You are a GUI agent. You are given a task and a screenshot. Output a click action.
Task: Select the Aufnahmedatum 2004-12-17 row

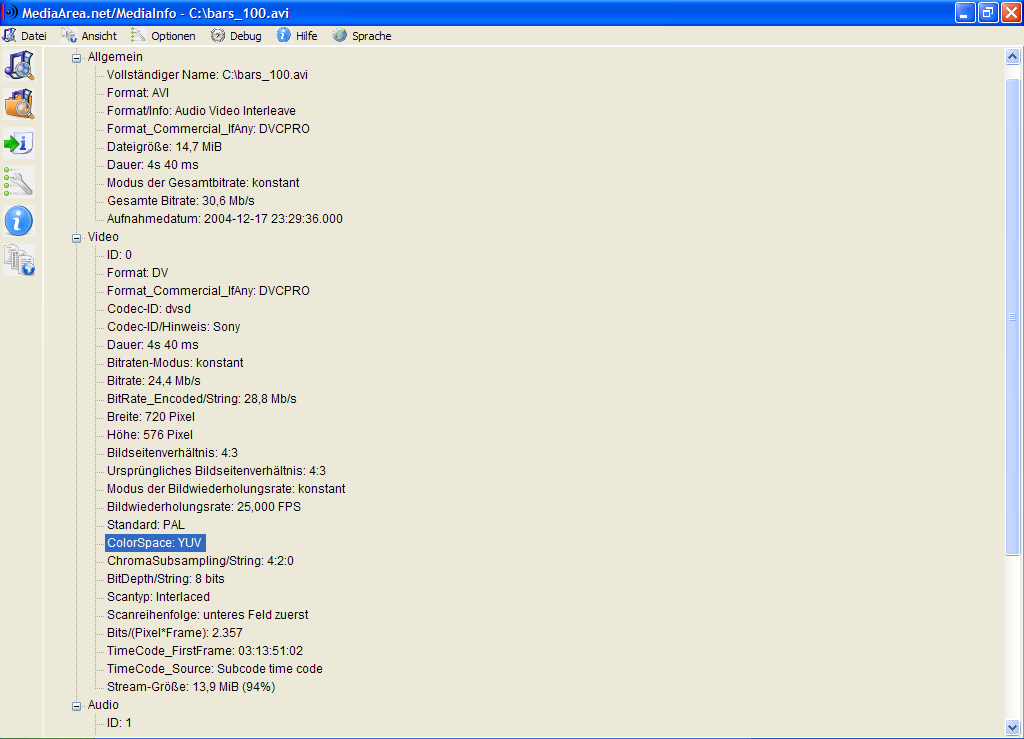click(x=225, y=219)
